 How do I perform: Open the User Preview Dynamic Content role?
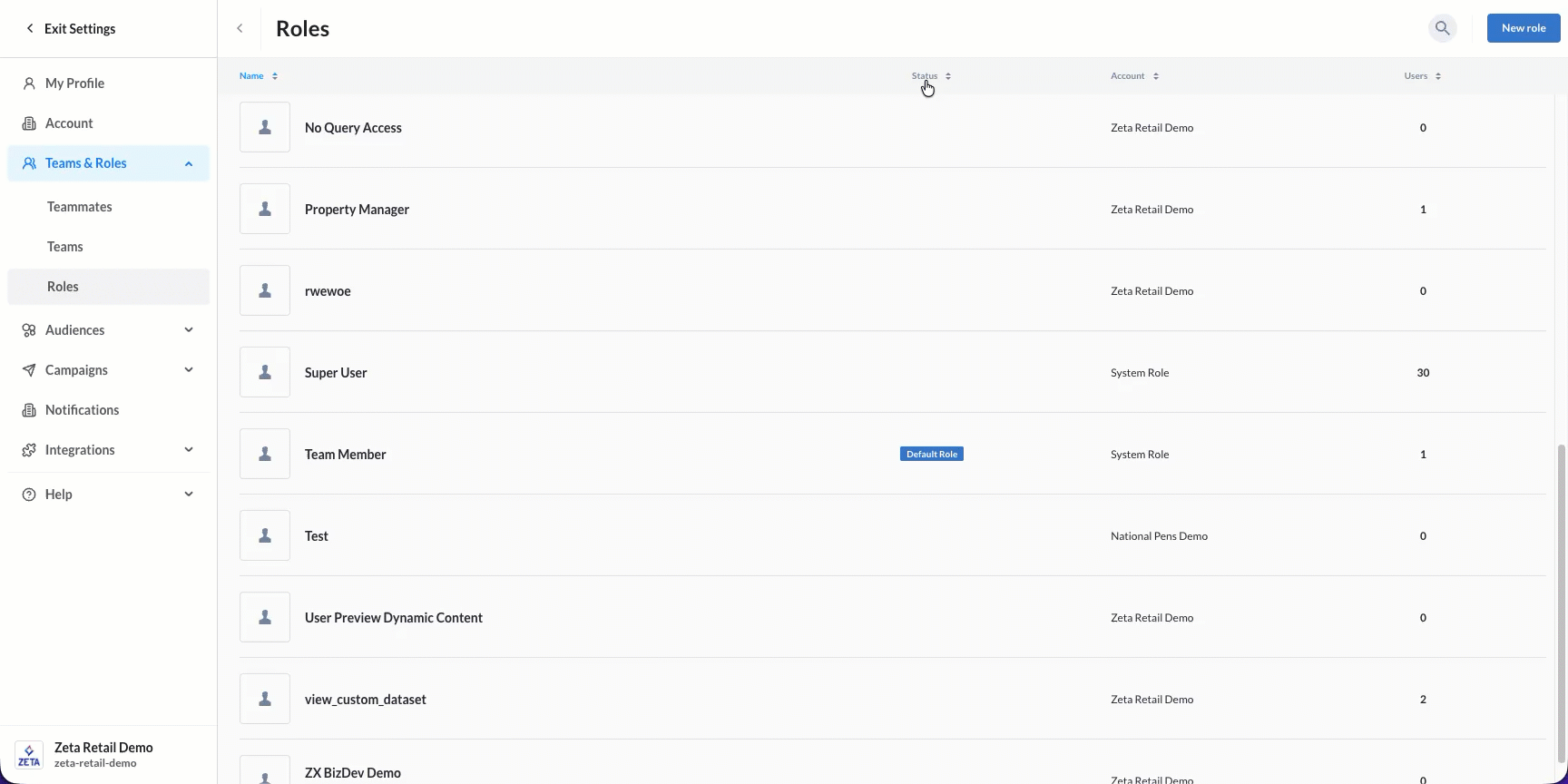tap(394, 618)
